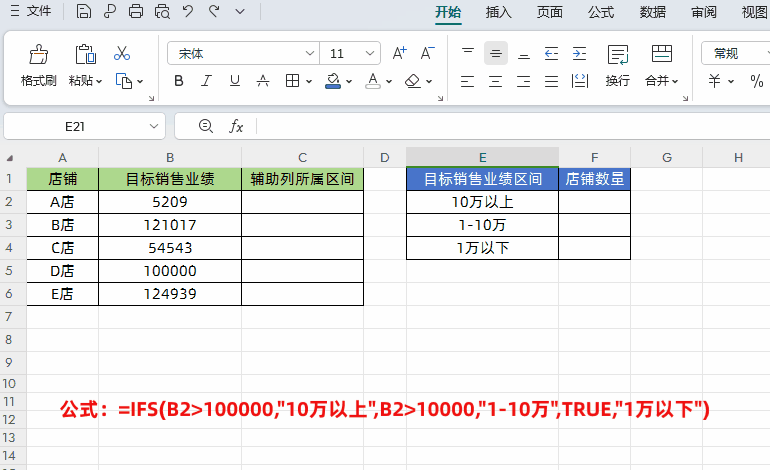The width and height of the screenshot is (770, 470).
Task: Align text left
Action: pyautogui.click(x=468, y=81)
